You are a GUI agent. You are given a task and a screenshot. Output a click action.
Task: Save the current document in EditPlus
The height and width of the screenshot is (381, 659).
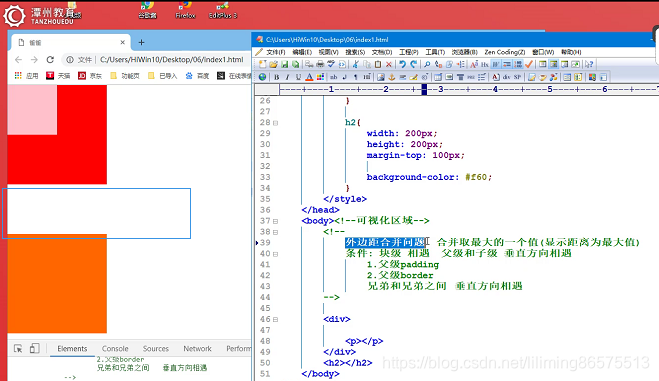pyautogui.click(x=285, y=64)
